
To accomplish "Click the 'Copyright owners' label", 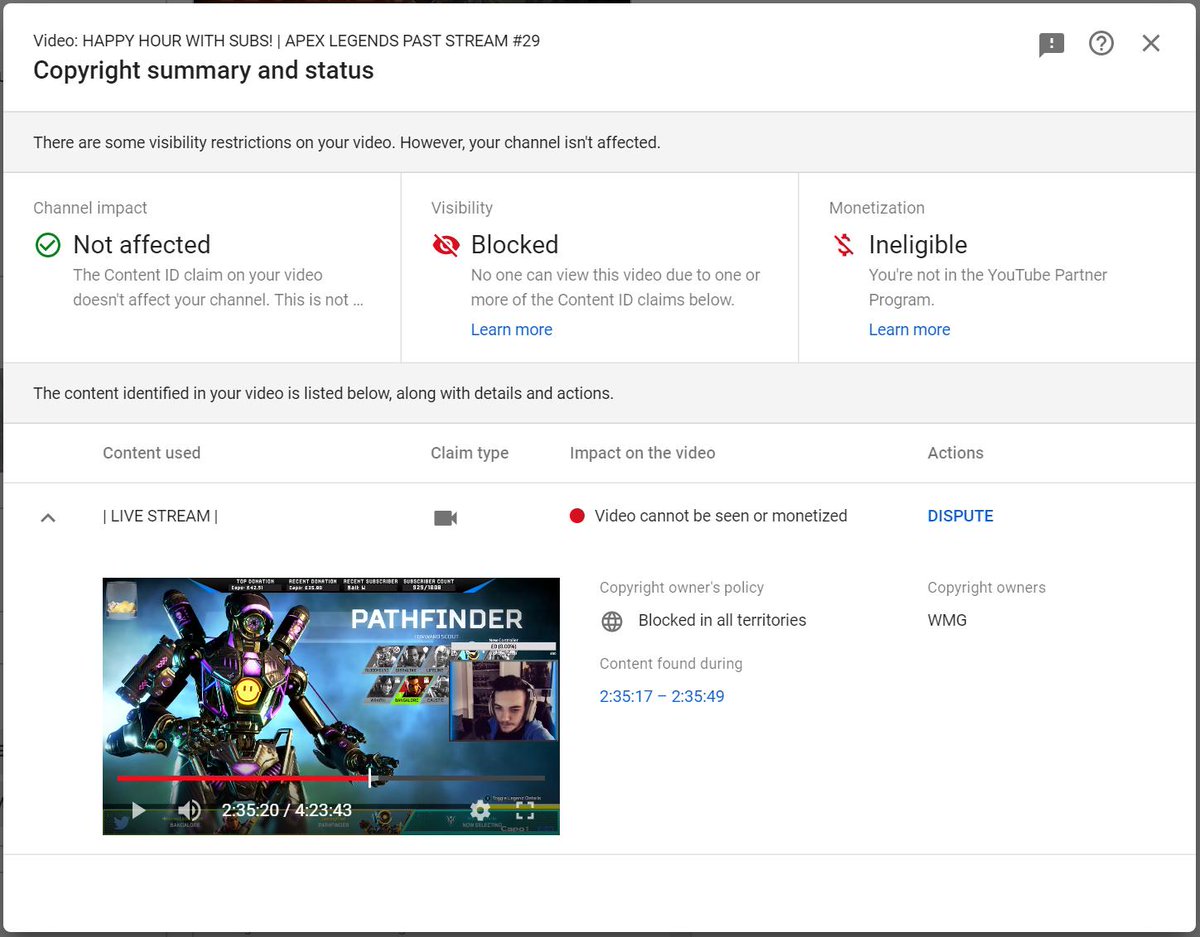I will click(x=986, y=588).
